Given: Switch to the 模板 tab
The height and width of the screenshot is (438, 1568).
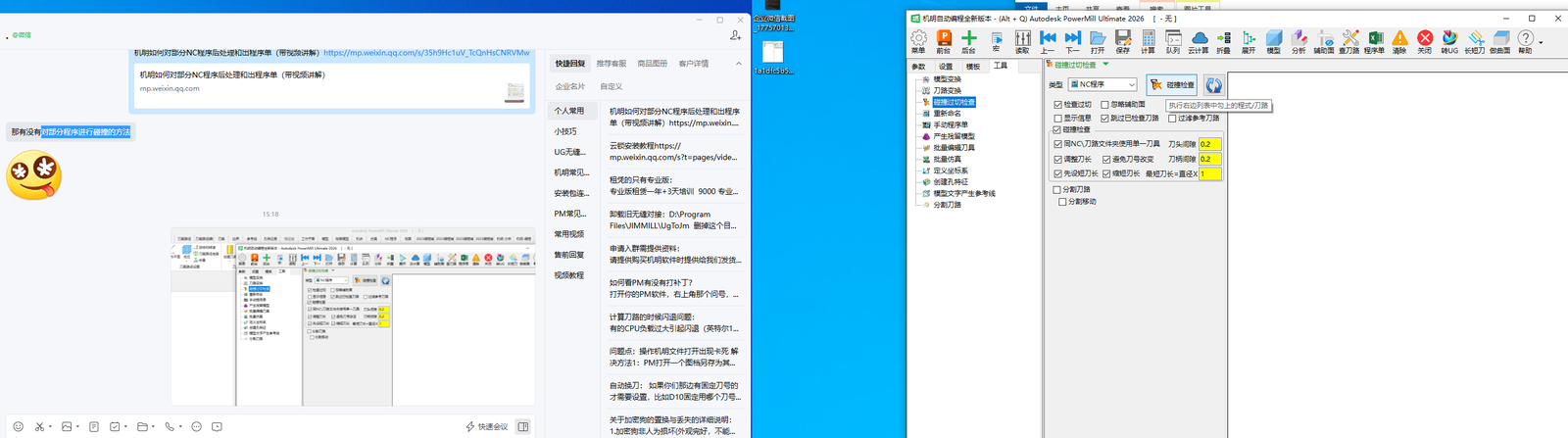Looking at the screenshot, I should (973, 67).
